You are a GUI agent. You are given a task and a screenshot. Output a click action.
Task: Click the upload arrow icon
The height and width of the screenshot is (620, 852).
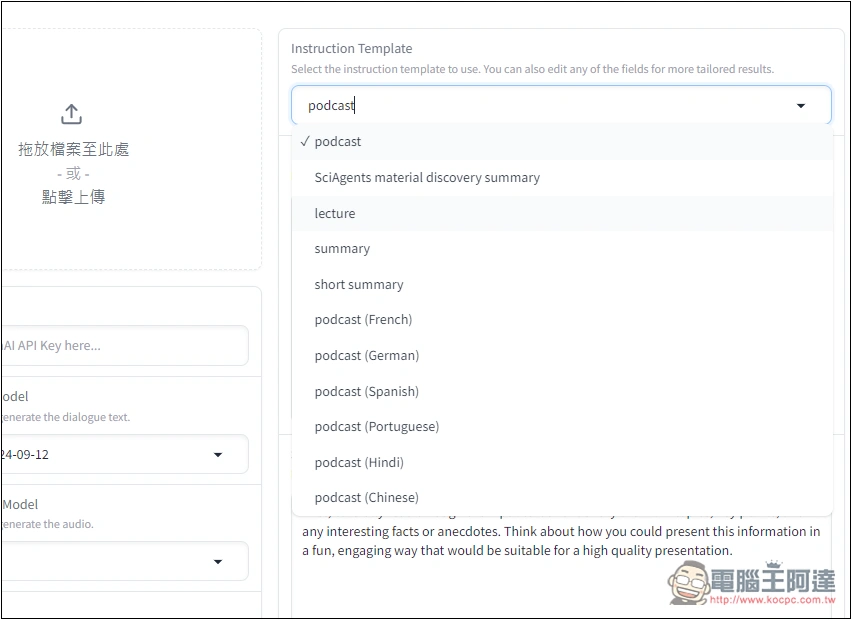72,114
